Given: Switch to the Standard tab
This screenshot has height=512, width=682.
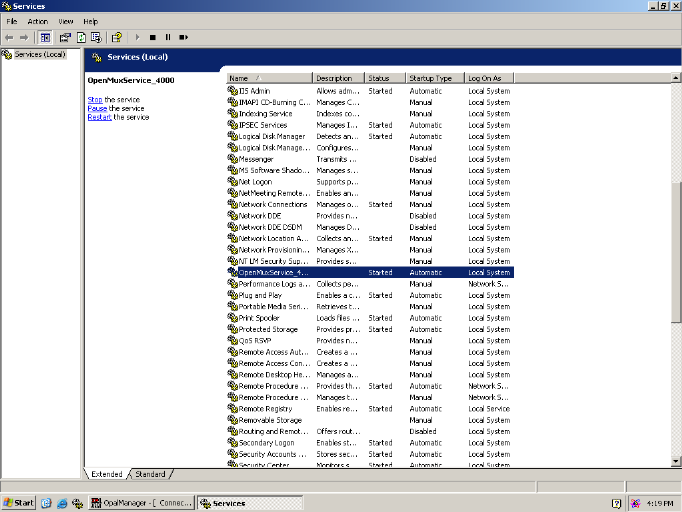Looking at the screenshot, I should 151,474.
